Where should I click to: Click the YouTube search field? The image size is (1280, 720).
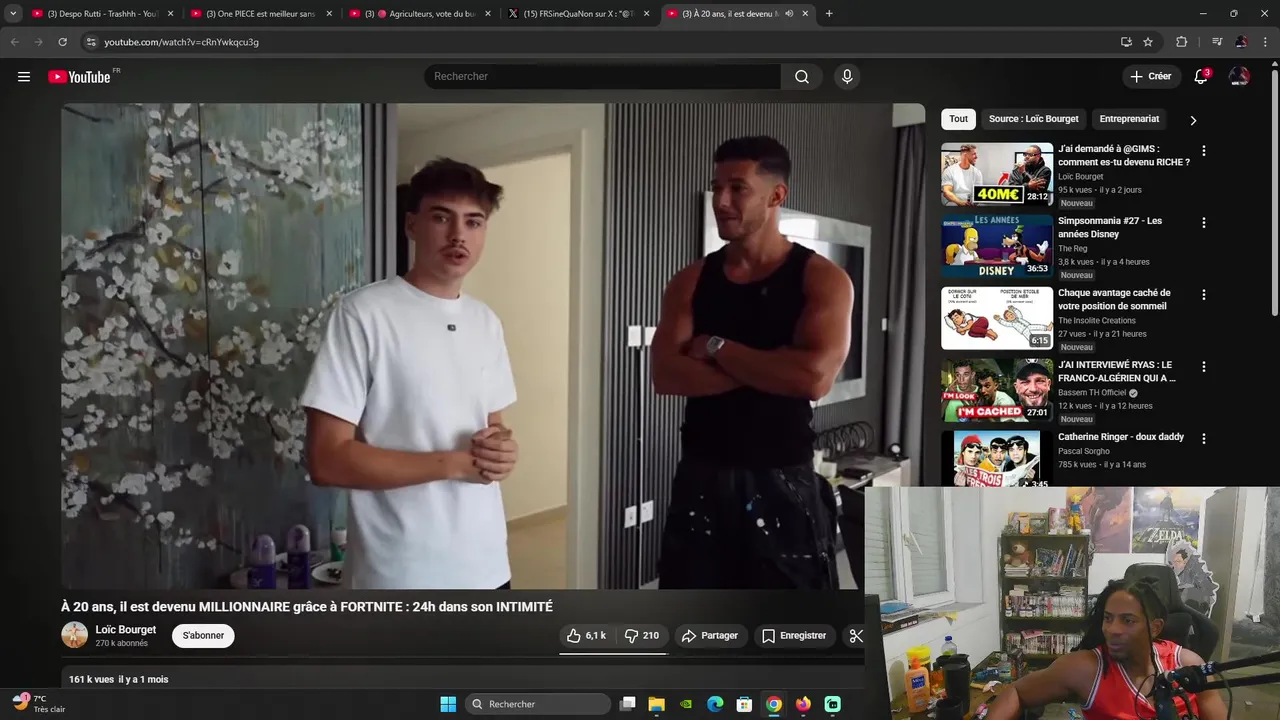click(x=602, y=77)
